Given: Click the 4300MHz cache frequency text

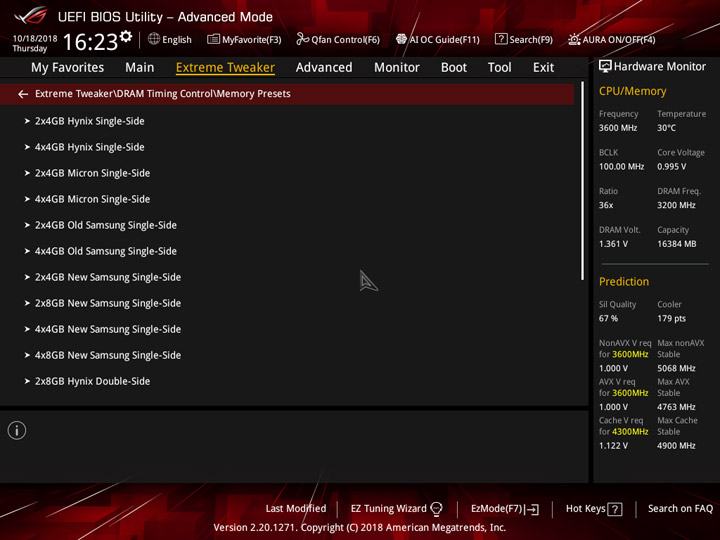Looking at the screenshot, I should pyautogui.click(x=630, y=432).
